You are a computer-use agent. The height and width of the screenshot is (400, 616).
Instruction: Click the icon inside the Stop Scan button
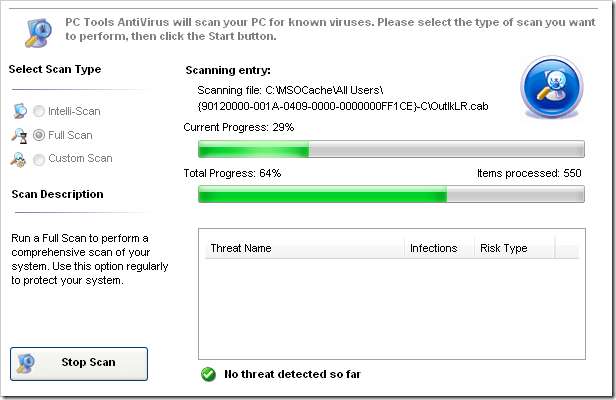pos(26,363)
